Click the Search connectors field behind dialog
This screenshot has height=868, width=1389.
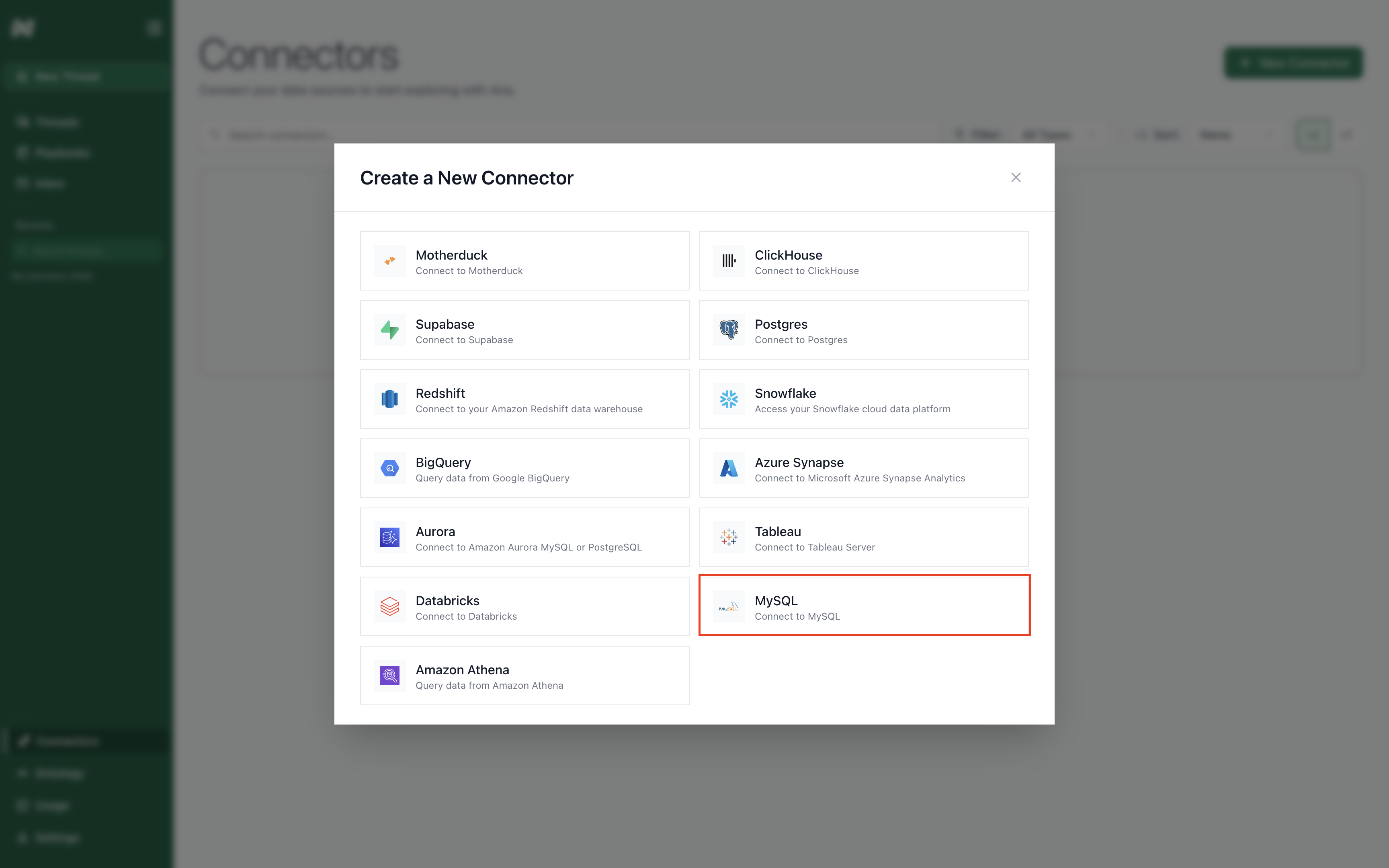tap(568, 135)
